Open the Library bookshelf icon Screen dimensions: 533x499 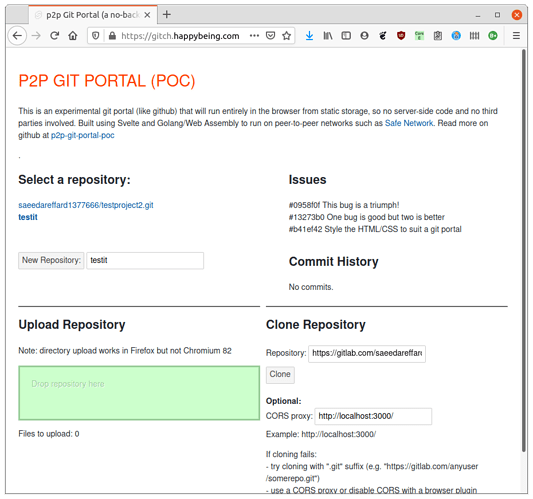click(x=328, y=35)
